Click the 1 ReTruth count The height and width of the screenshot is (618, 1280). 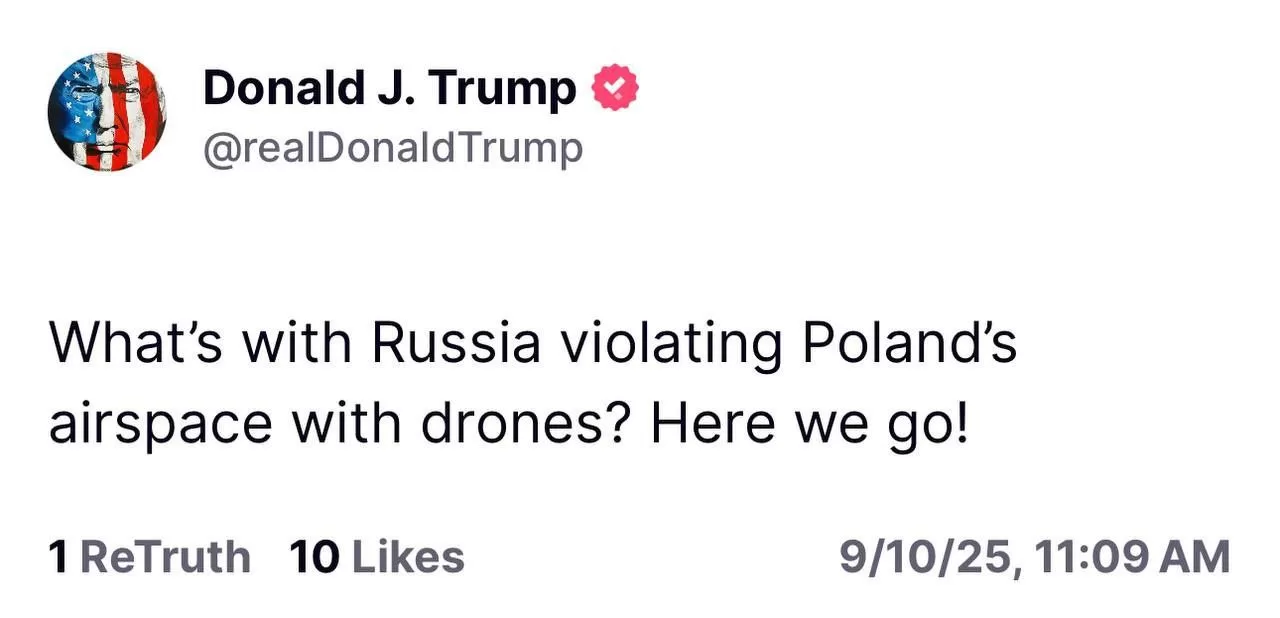[x=150, y=557]
